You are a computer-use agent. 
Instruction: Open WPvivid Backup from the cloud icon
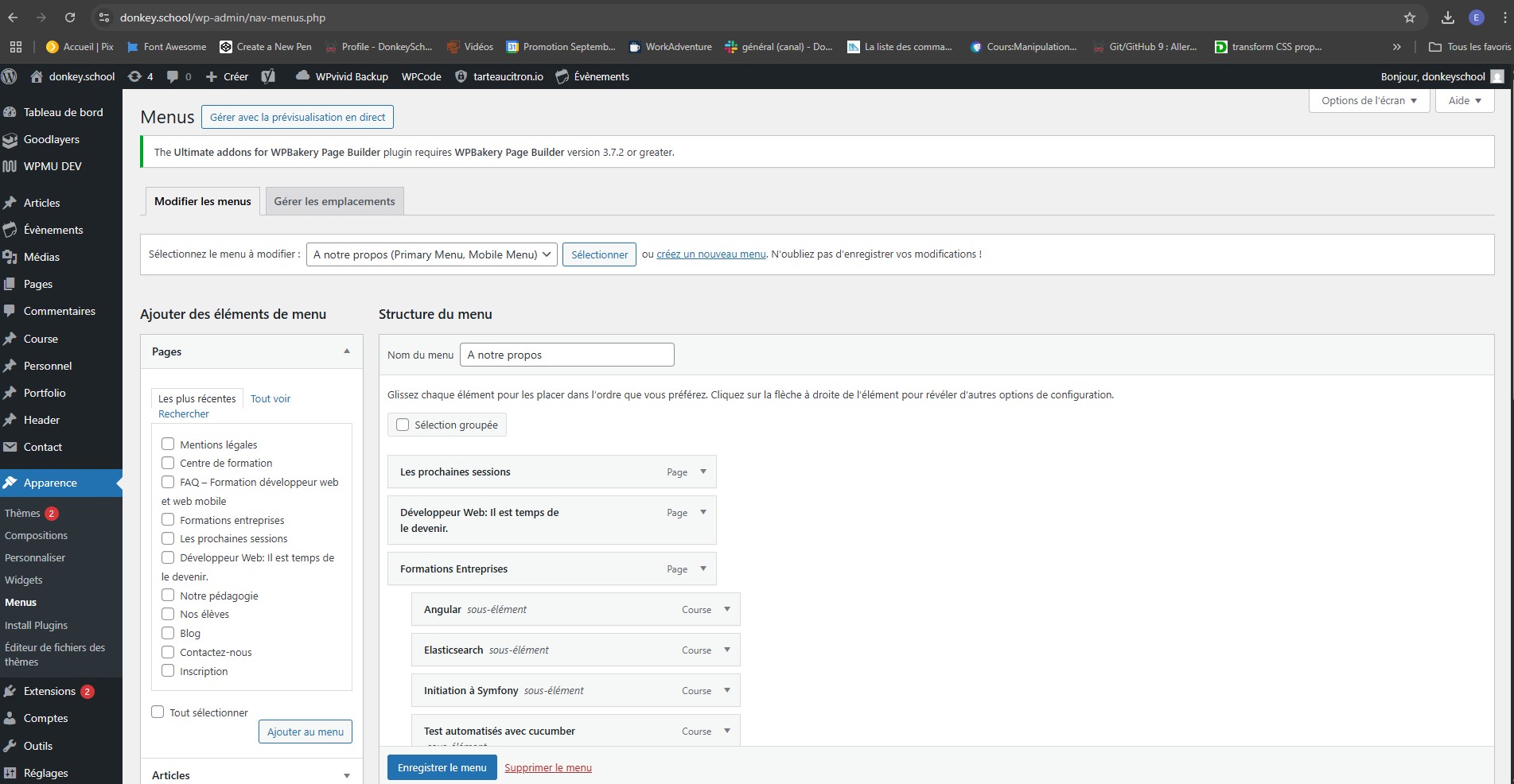click(x=303, y=76)
